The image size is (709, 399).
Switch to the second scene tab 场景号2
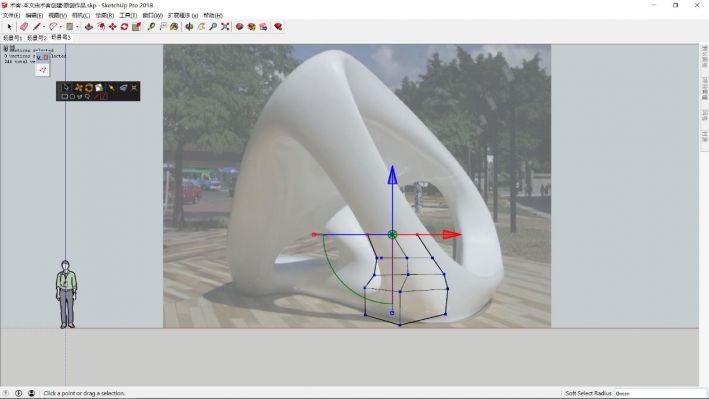click(37, 38)
